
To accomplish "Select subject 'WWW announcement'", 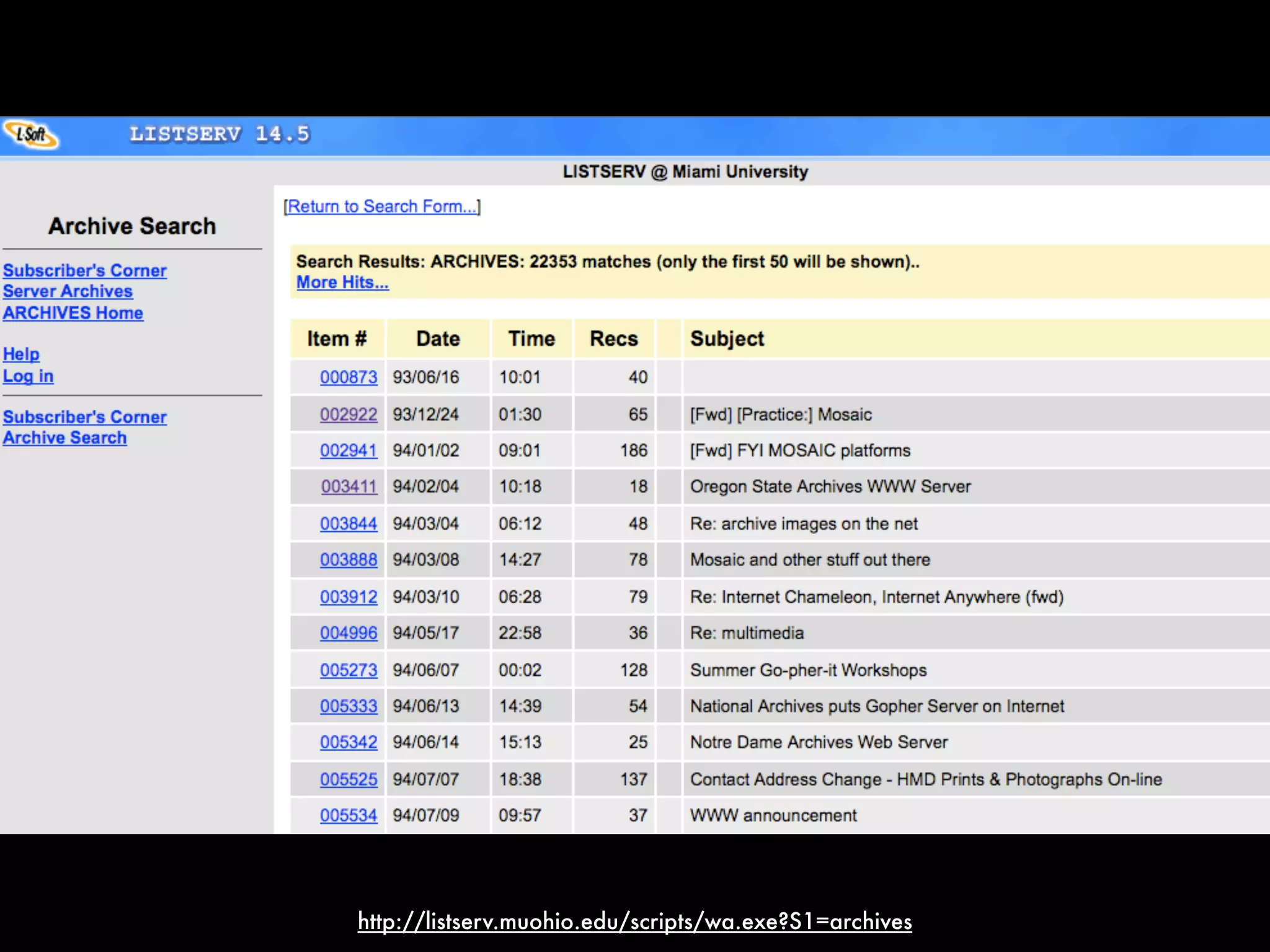I will (774, 815).
